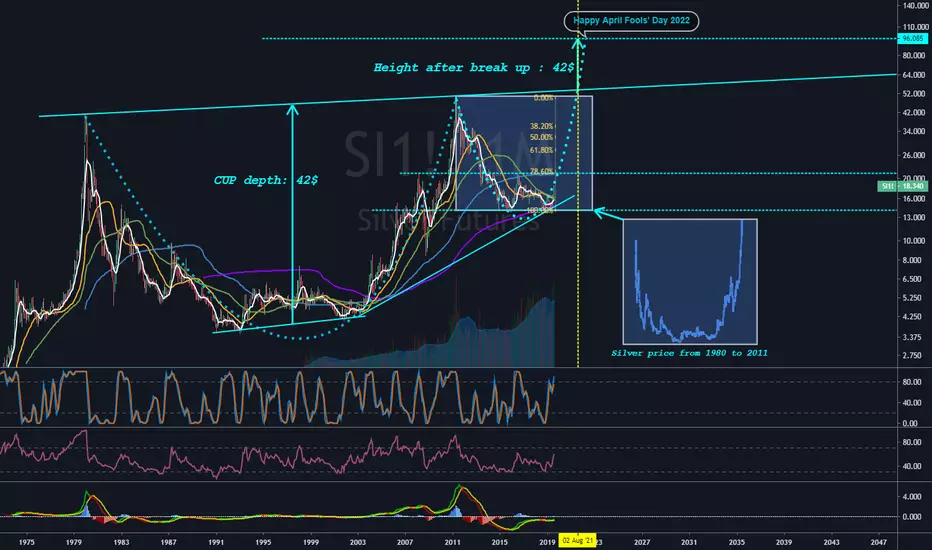Click the 2043 year on time axis
932x550 pixels.
pos(831,542)
